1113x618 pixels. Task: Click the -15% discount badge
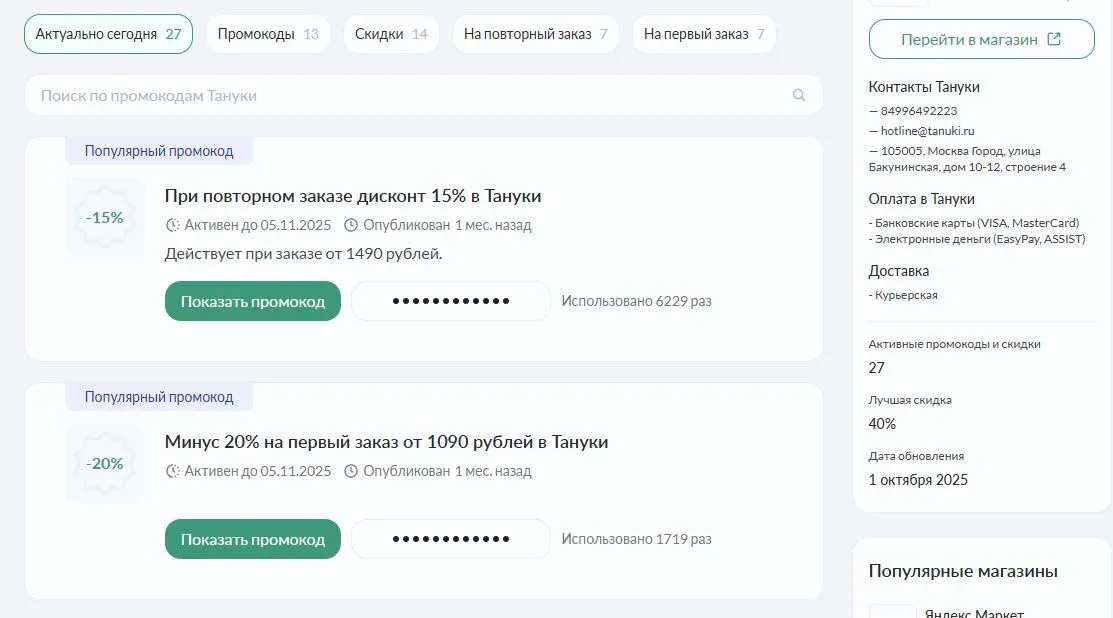(105, 217)
